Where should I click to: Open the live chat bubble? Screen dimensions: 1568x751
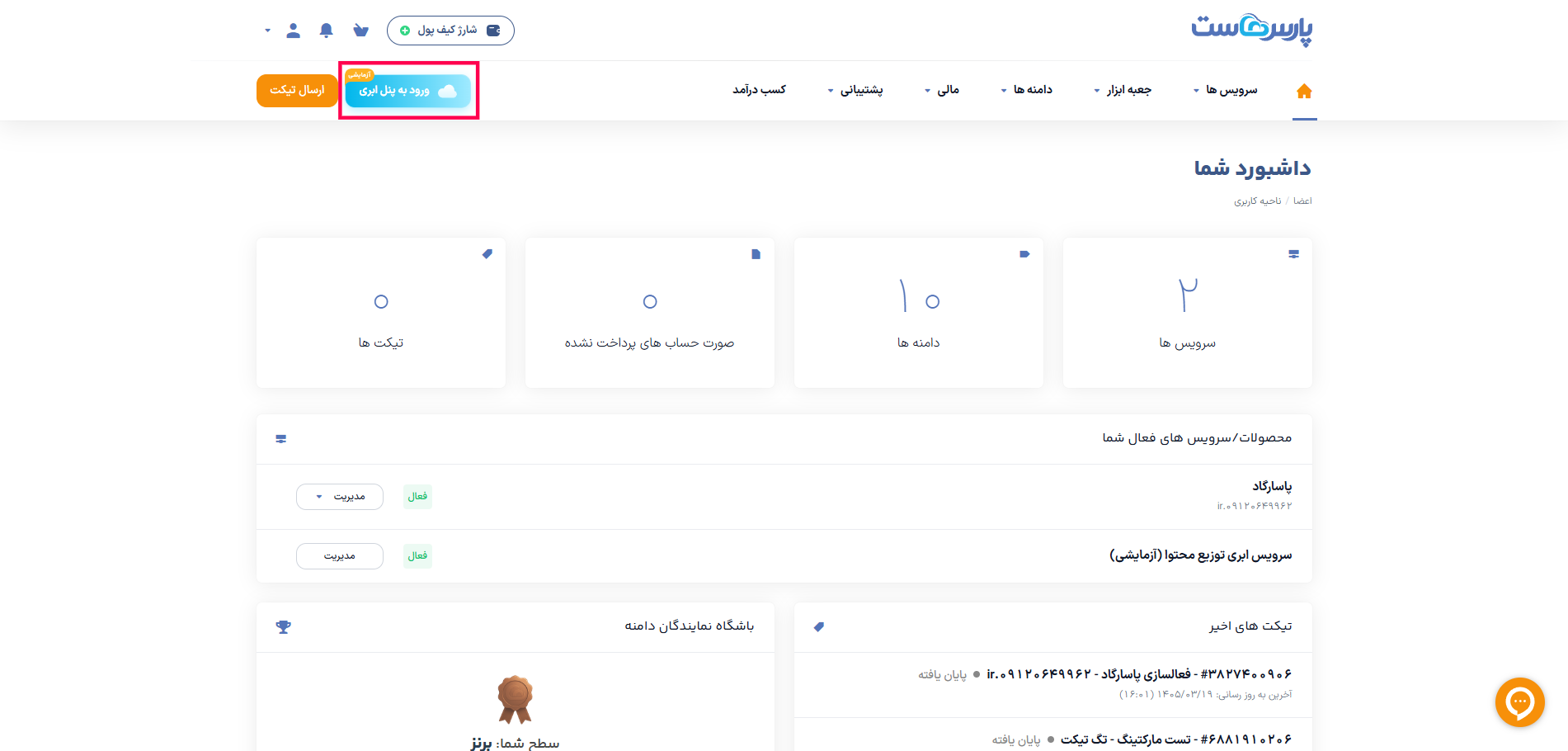click(x=1519, y=702)
